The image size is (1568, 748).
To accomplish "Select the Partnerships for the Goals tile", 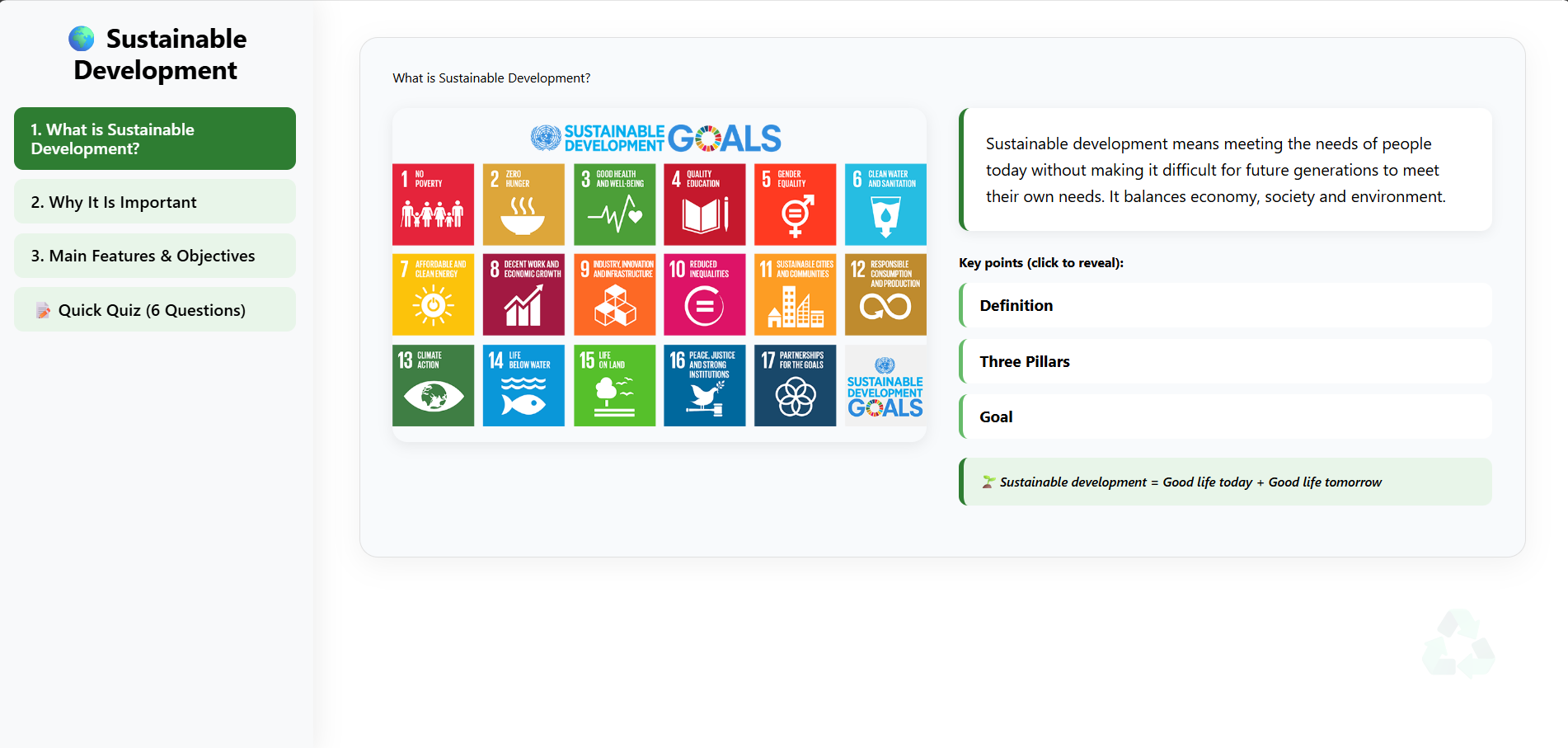I will 796,385.
